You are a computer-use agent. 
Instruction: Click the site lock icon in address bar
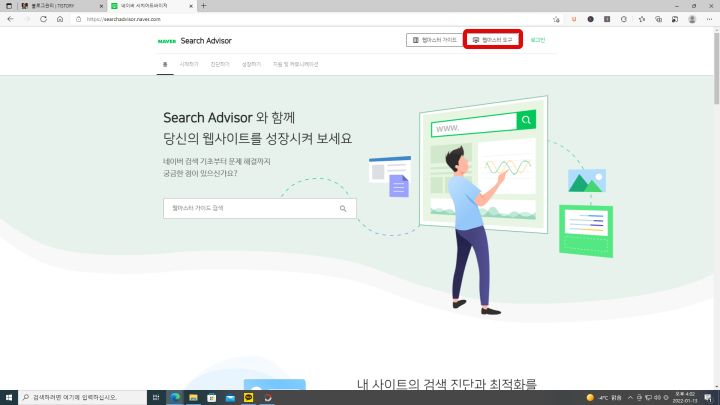pos(79,19)
